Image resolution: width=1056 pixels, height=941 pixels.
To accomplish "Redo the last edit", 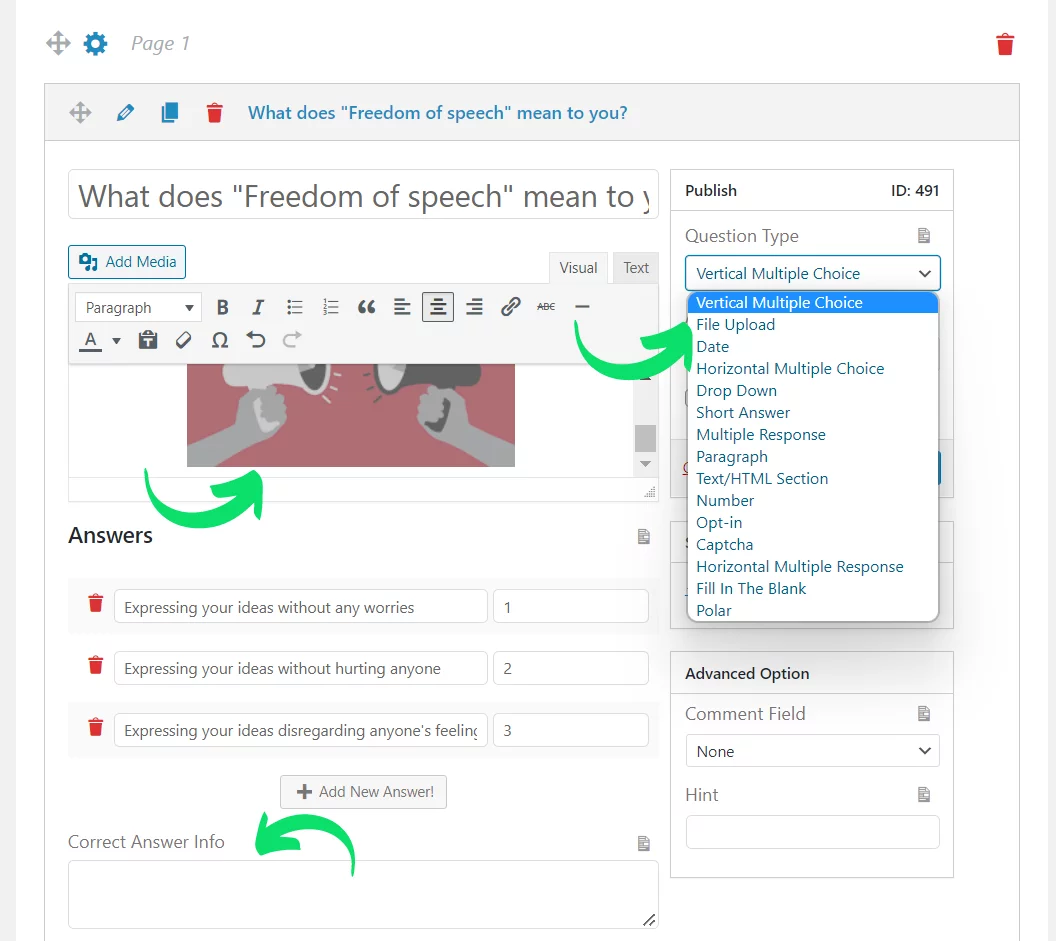I will [x=292, y=339].
